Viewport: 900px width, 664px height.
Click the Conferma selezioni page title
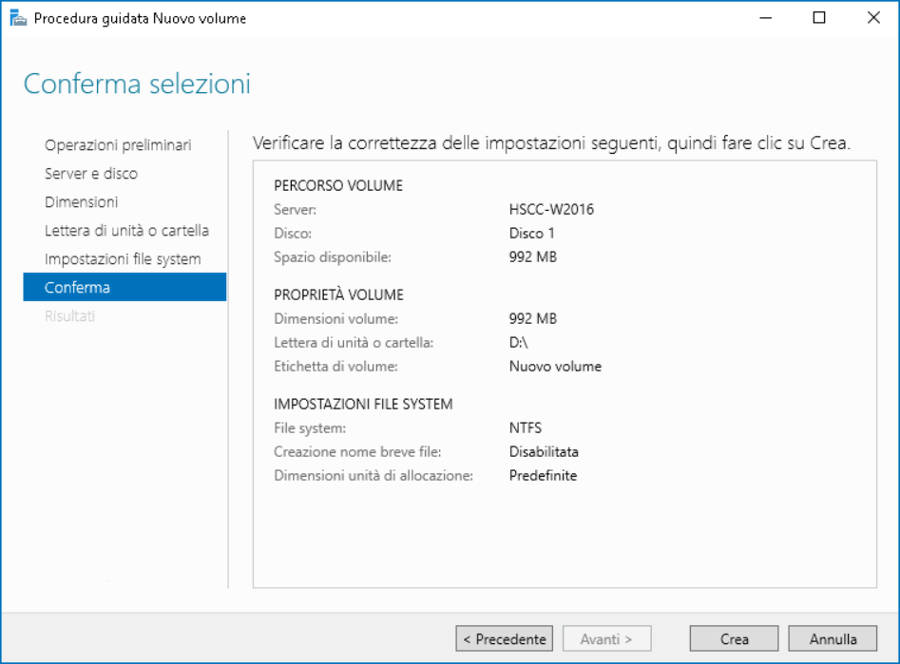tap(137, 84)
